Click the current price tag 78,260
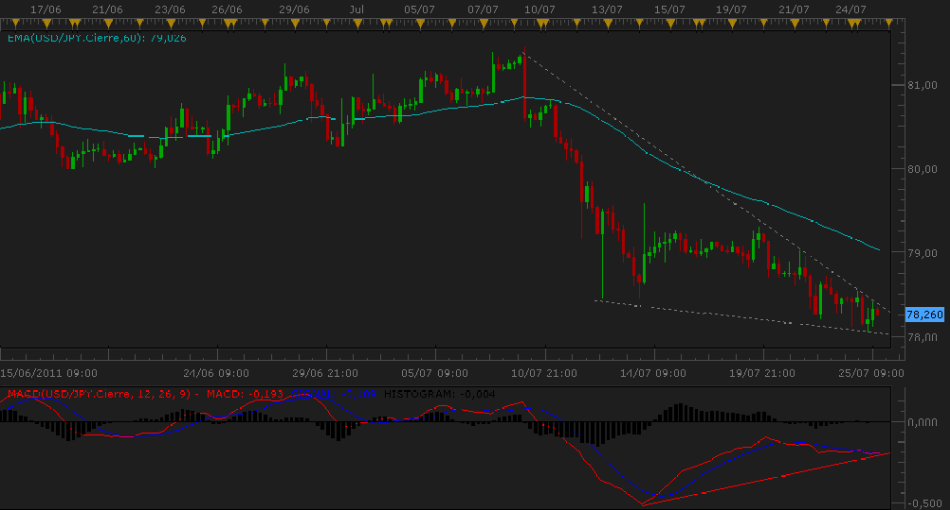 [x=925, y=313]
